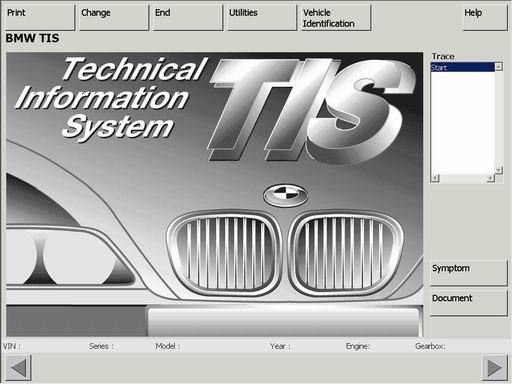Choose the Document search button

469,302
